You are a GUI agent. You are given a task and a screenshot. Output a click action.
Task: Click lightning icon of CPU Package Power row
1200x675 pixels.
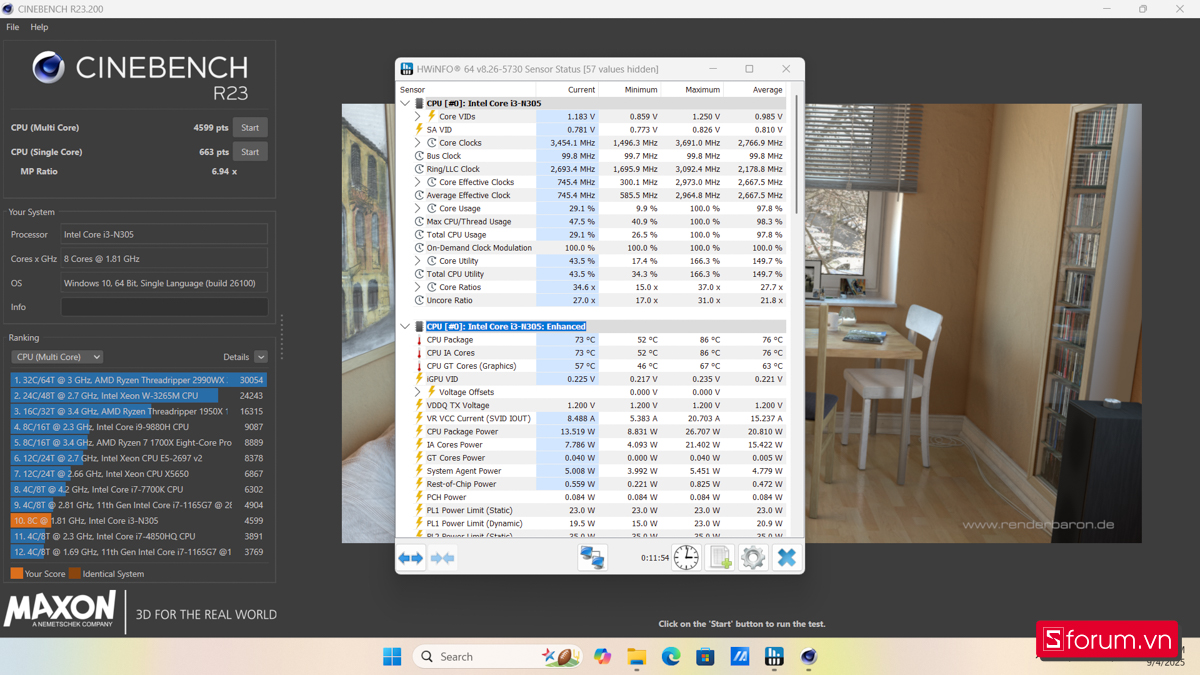pyautogui.click(x=420, y=432)
